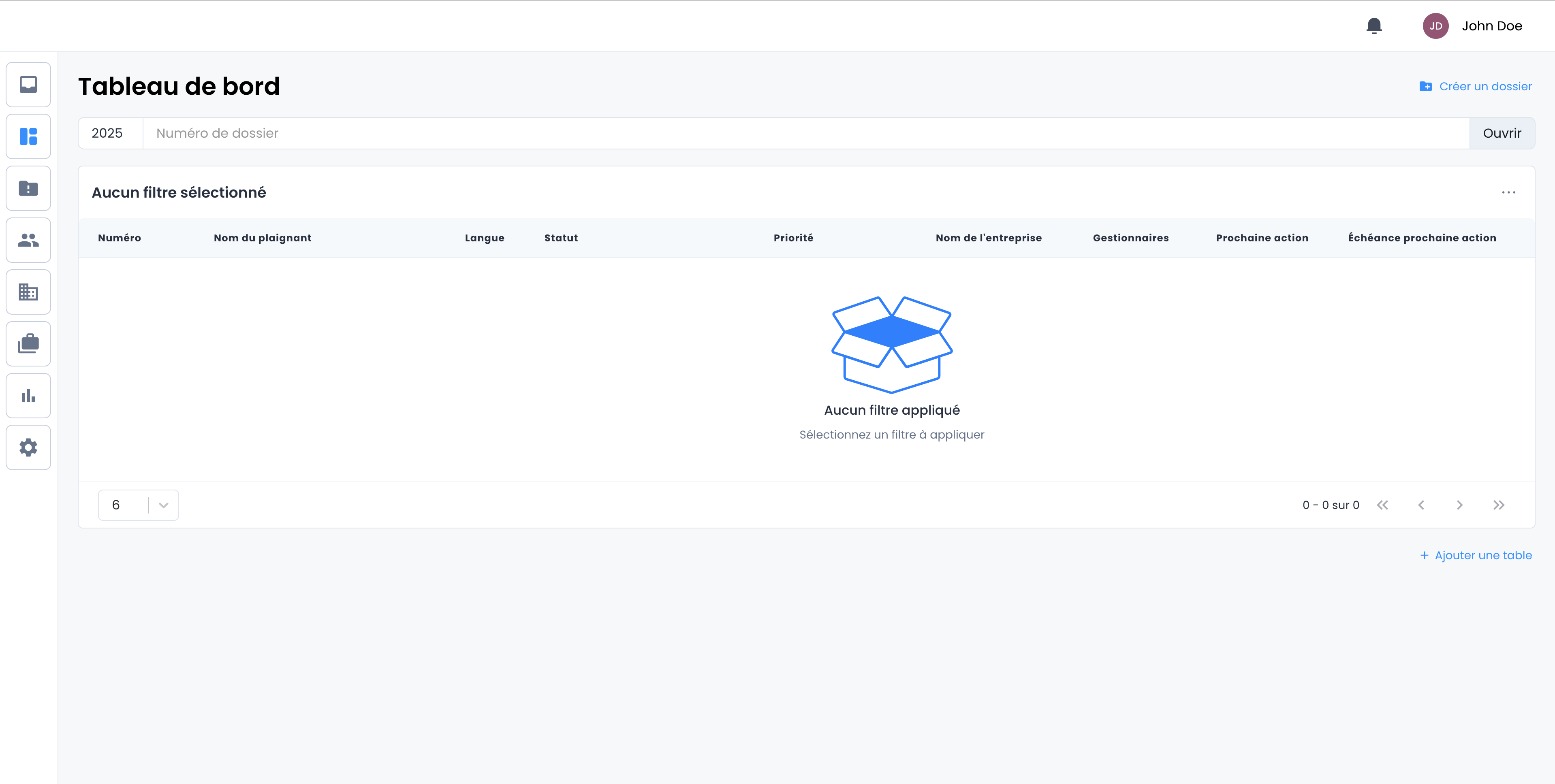Open the bar chart statistics icon
This screenshot has width=1555, height=784.
click(28, 396)
